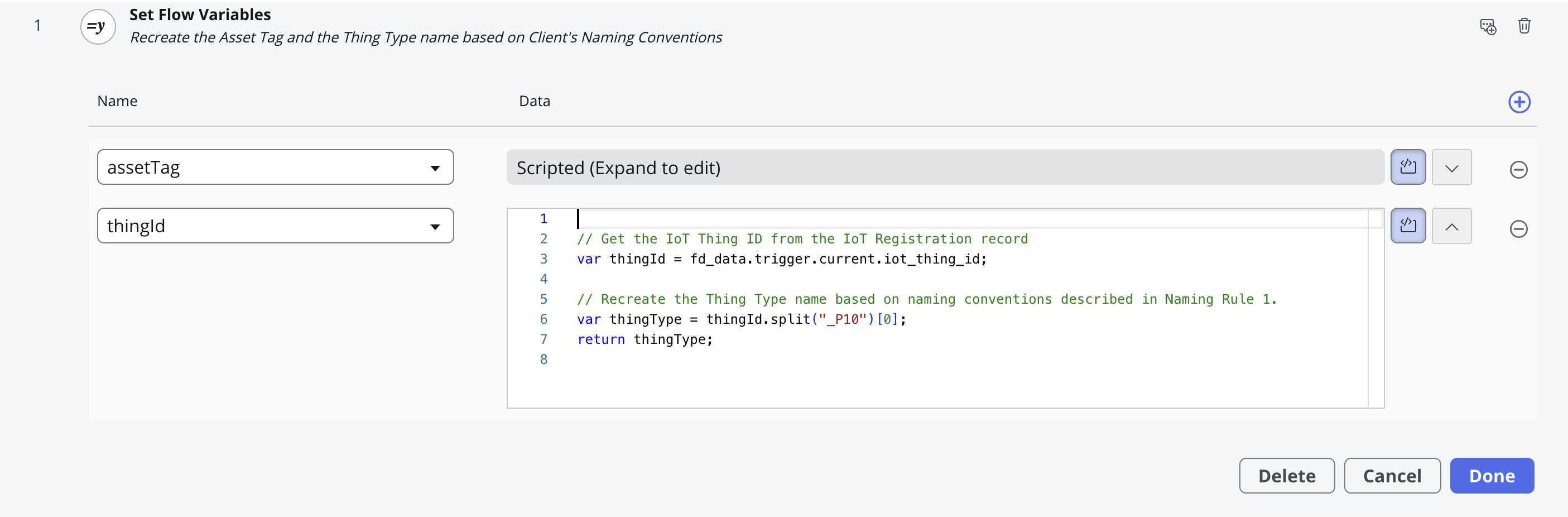Click the thingId.split("_P10") code line
Viewport: 1568px width, 517px height.
(742, 319)
